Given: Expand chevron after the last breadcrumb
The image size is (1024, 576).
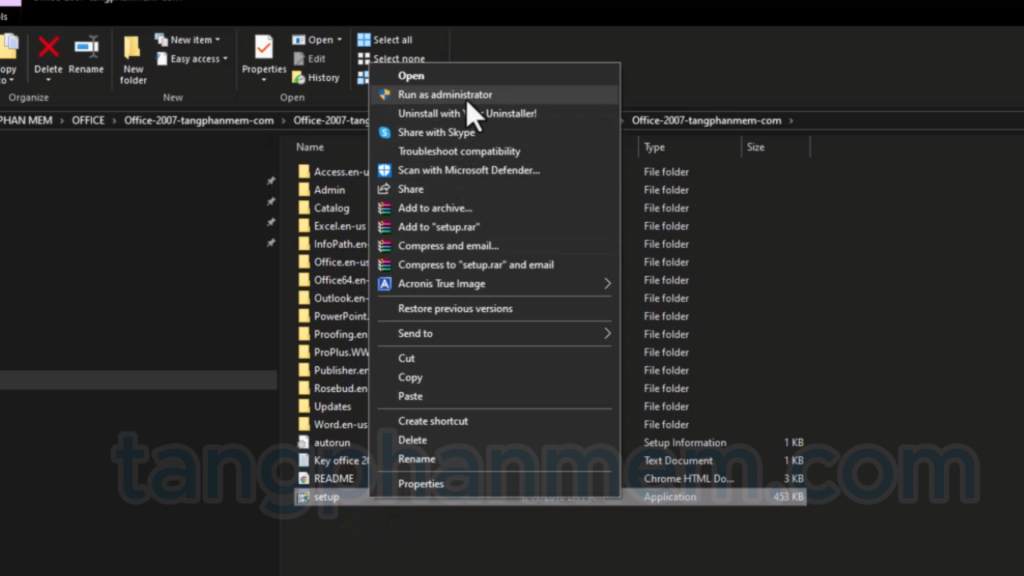Looking at the screenshot, I should [791, 121].
